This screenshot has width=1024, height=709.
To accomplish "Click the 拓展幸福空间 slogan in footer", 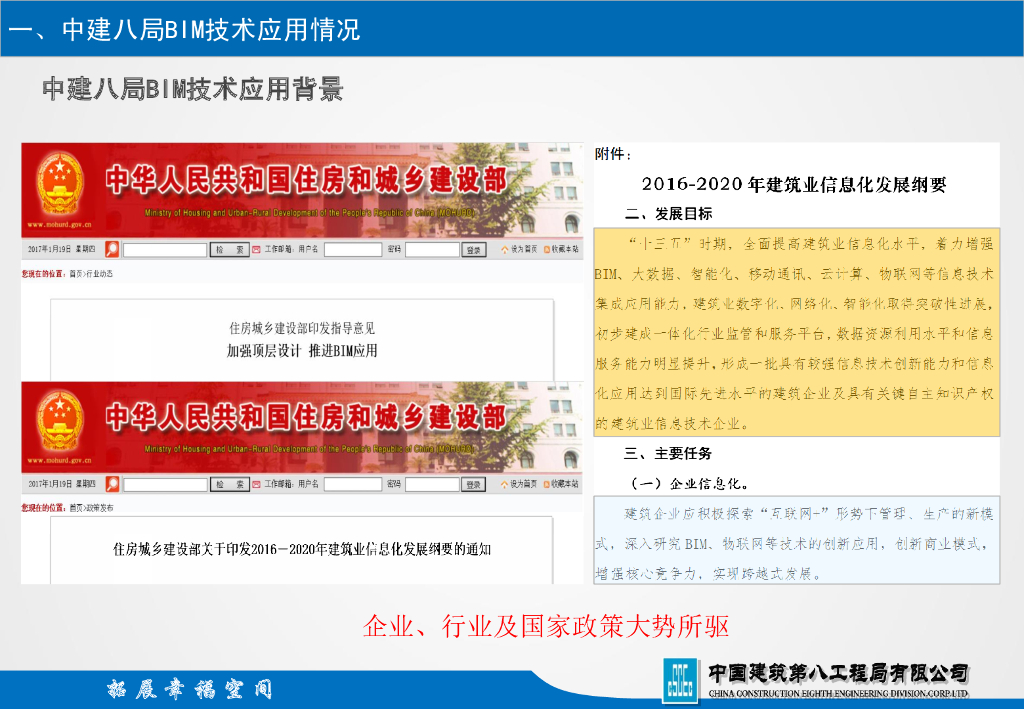I will (x=189, y=689).
